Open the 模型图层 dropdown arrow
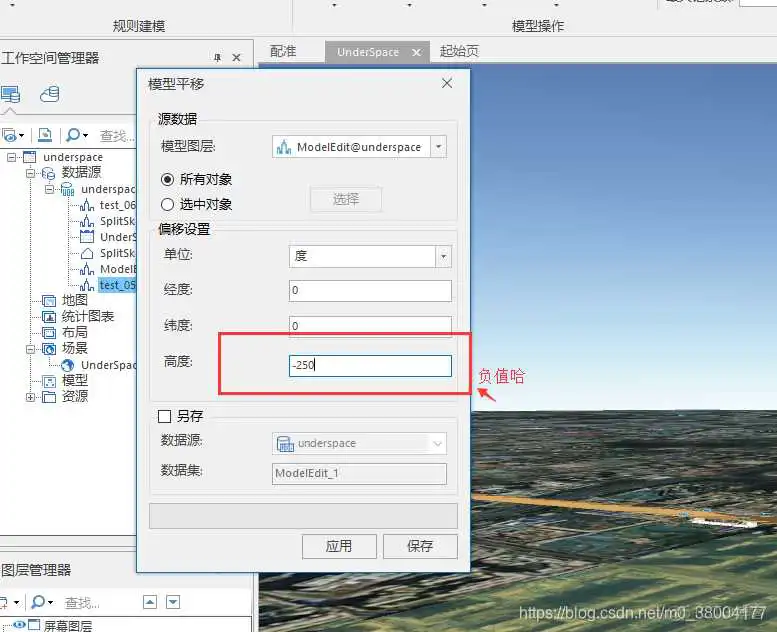 pos(439,147)
